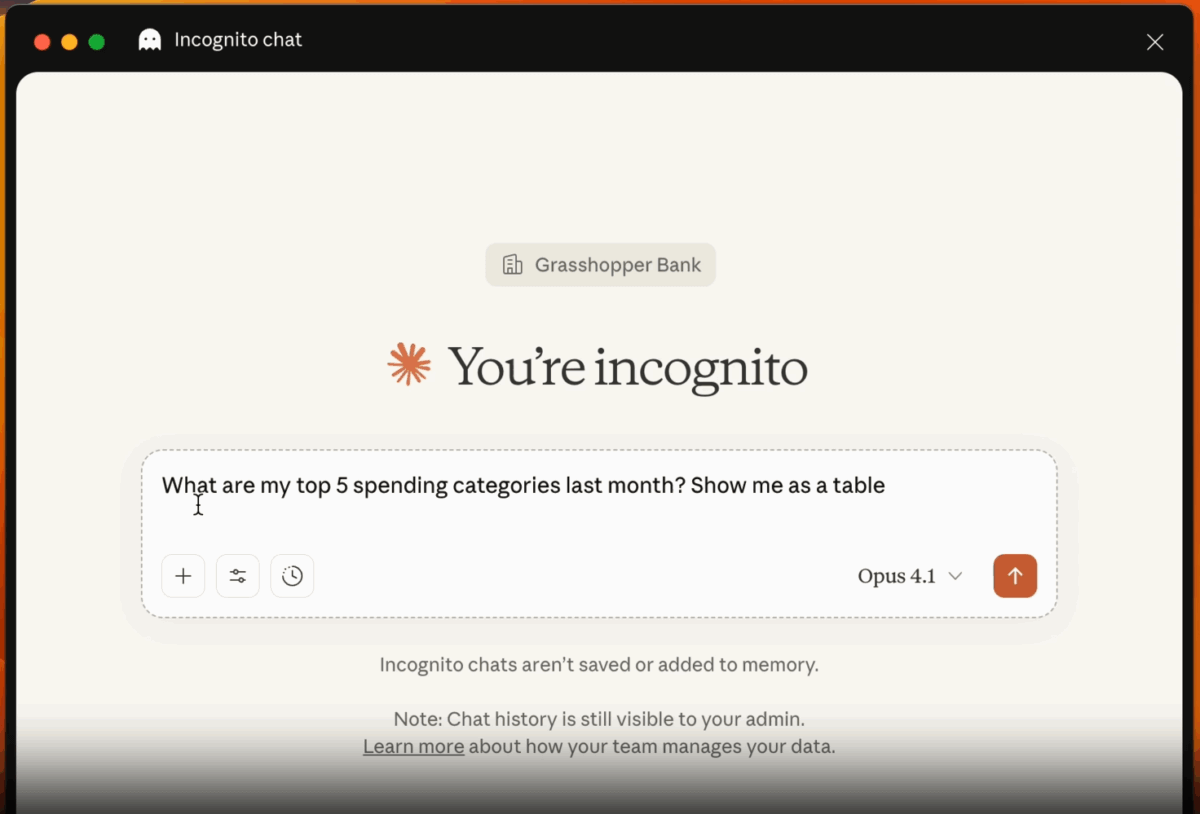1200x814 pixels.
Task: Maximize window using the green button
Action: click(x=97, y=42)
